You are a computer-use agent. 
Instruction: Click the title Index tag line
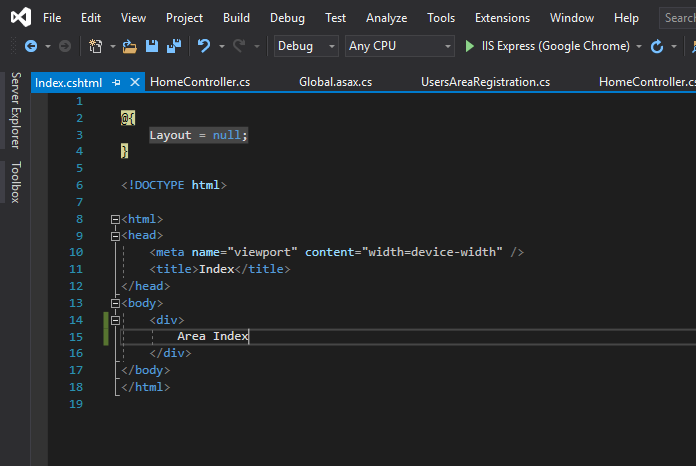220,269
